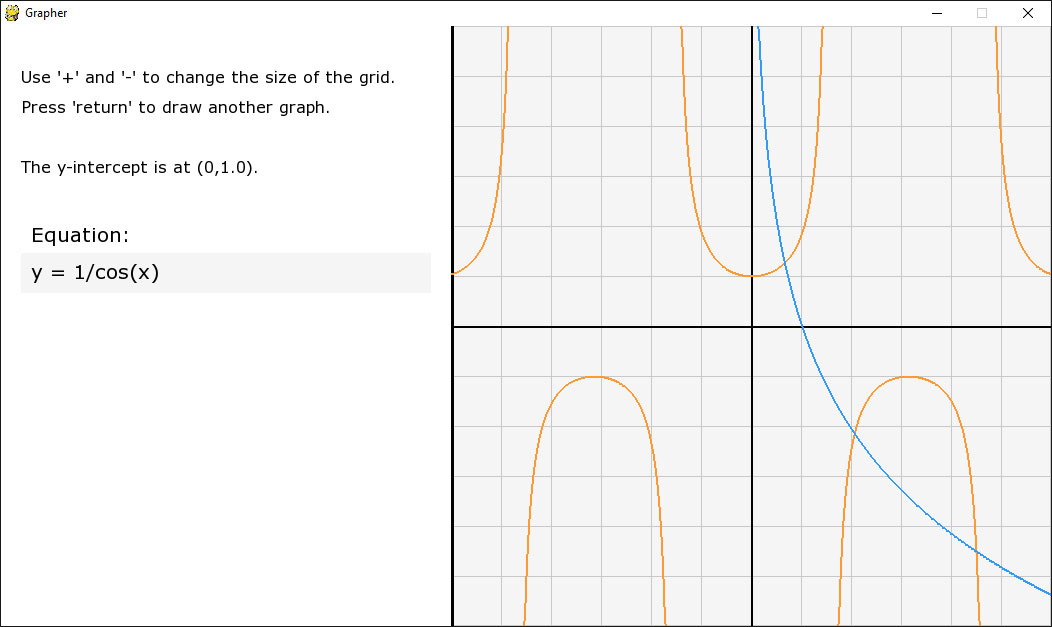1052x627 pixels.
Task: Click the vertical y-axis line below origin
Action: point(752,477)
